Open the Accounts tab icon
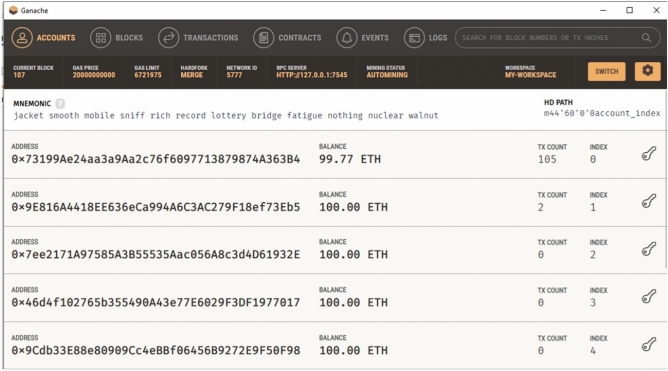 tap(22, 37)
